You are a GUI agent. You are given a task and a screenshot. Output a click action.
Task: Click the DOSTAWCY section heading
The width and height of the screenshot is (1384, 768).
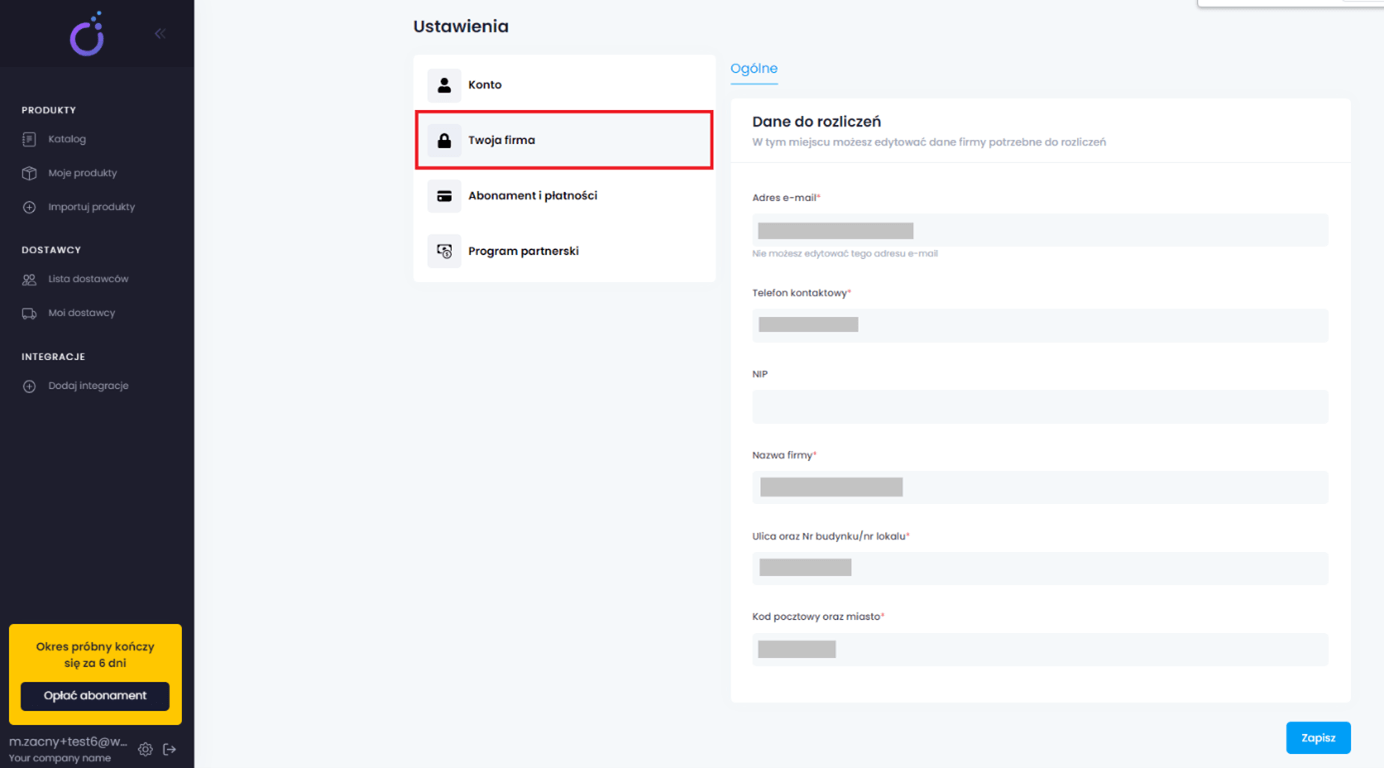[x=51, y=250]
